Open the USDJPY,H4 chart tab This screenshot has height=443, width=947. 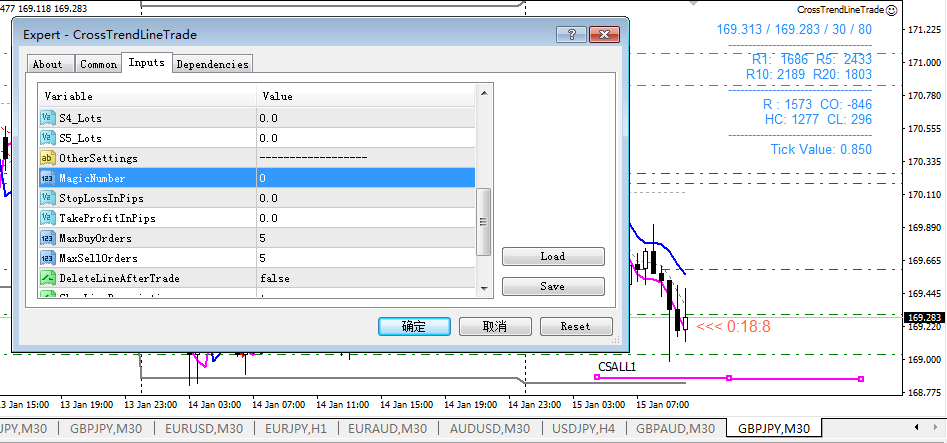coord(584,428)
